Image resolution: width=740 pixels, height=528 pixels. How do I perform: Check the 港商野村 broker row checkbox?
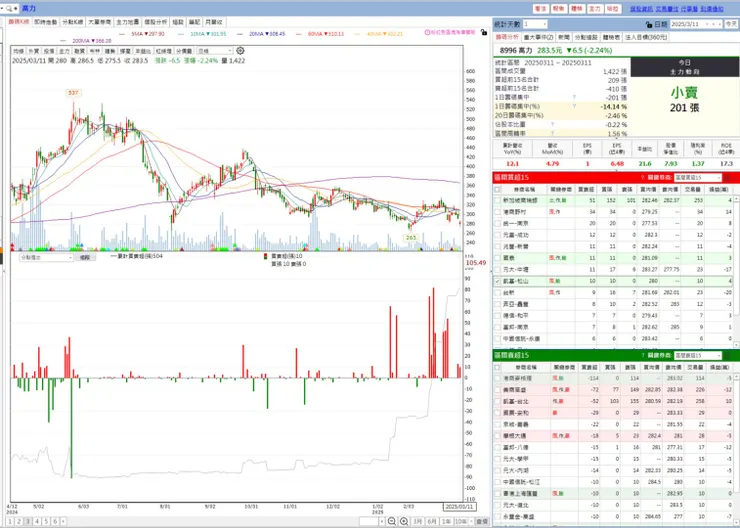click(x=497, y=212)
